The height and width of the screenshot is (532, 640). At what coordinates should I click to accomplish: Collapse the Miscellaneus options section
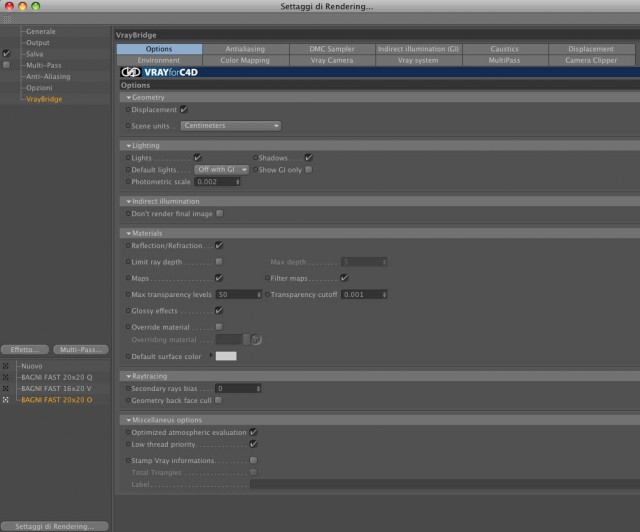pos(129,420)
